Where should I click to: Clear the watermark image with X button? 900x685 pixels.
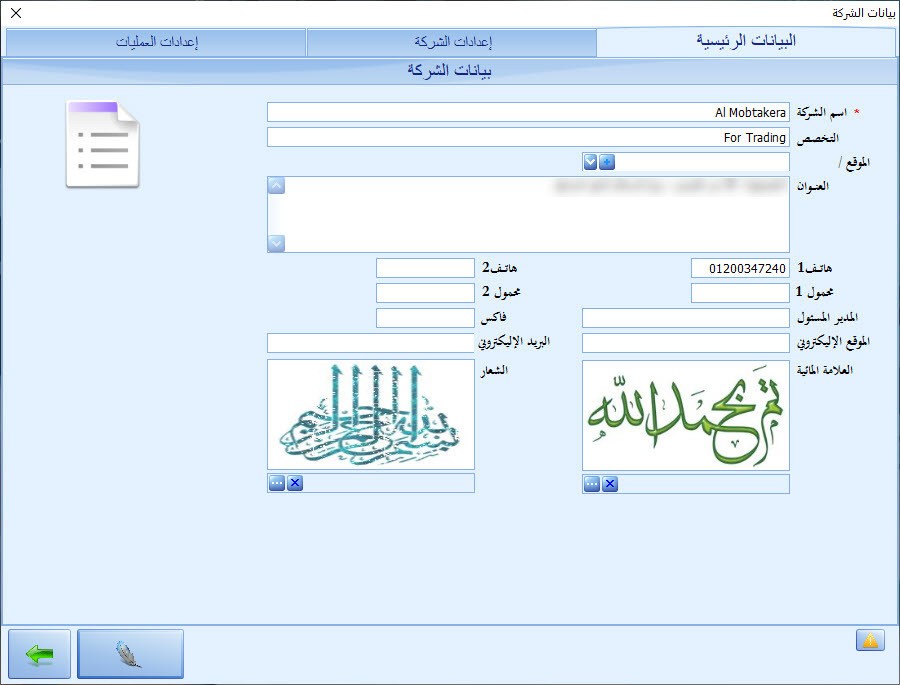pos(610,484)
